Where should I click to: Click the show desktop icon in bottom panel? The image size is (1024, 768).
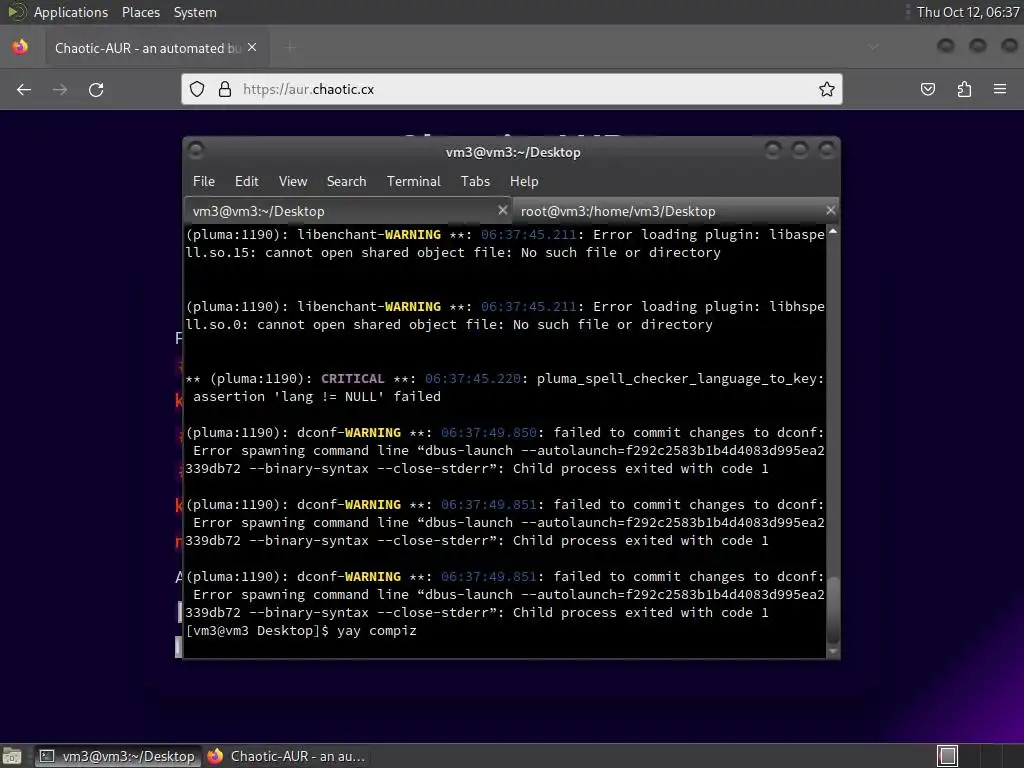point(12,756)
